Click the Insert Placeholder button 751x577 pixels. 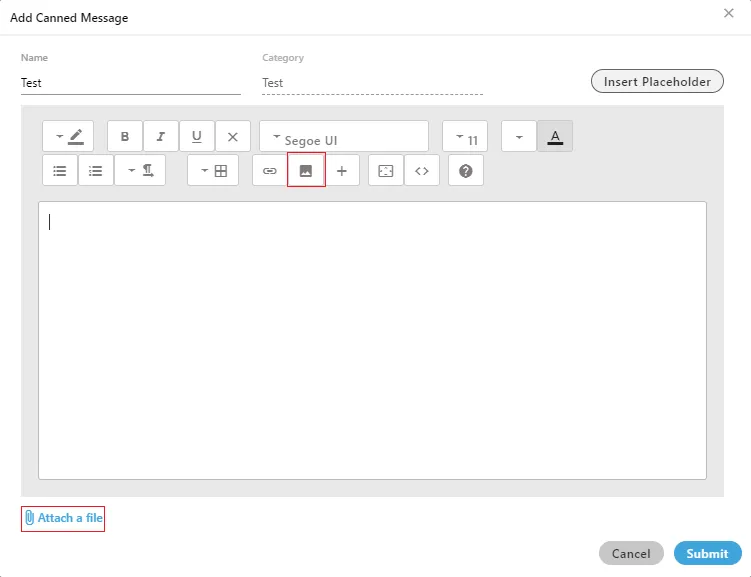pyautogui.click(x=657, y=81)
